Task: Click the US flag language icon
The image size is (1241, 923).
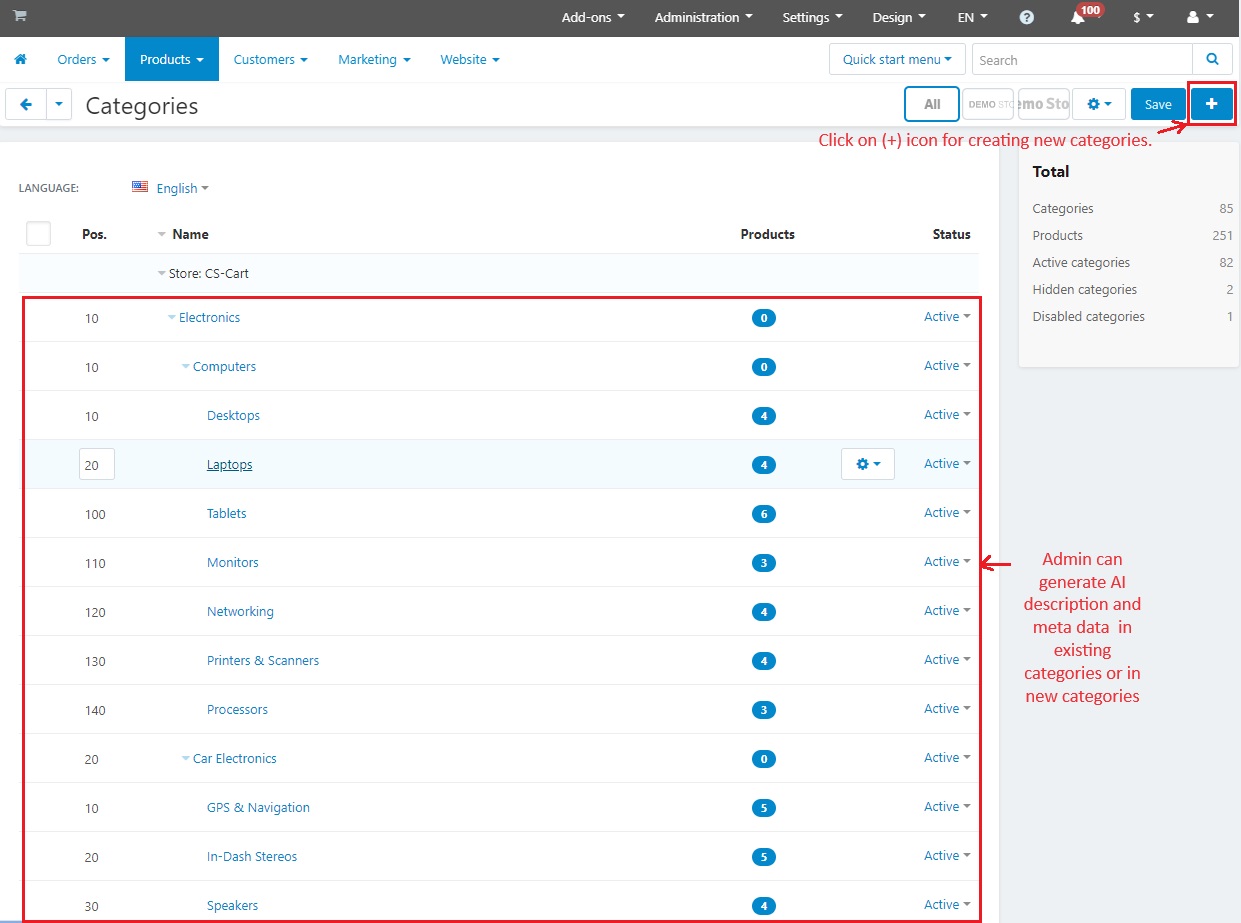Action: [x=140, y=187]
